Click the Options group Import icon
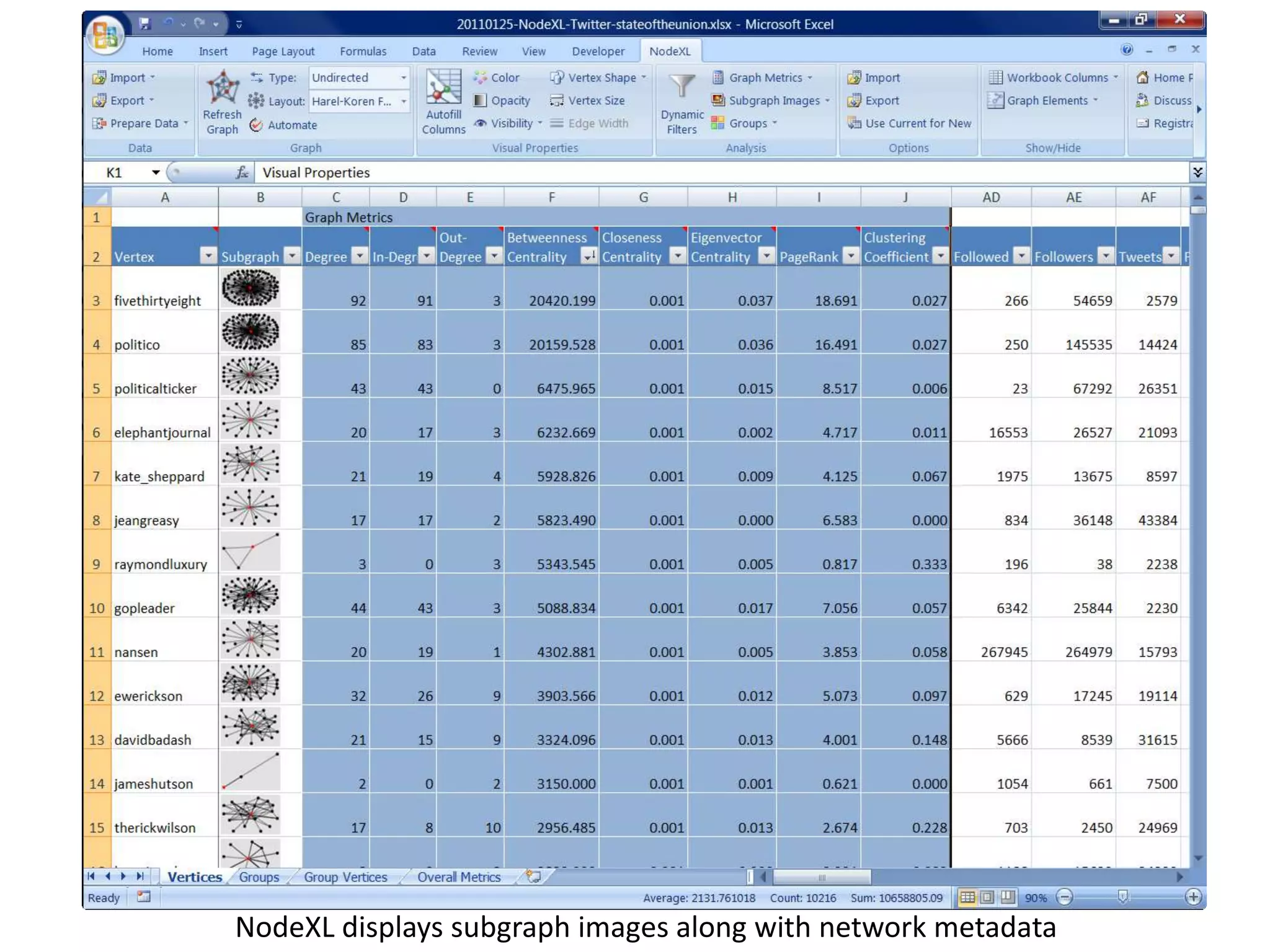Image resolution: width=1270 pixels, height=952 pixels. [x=855, y=77]
